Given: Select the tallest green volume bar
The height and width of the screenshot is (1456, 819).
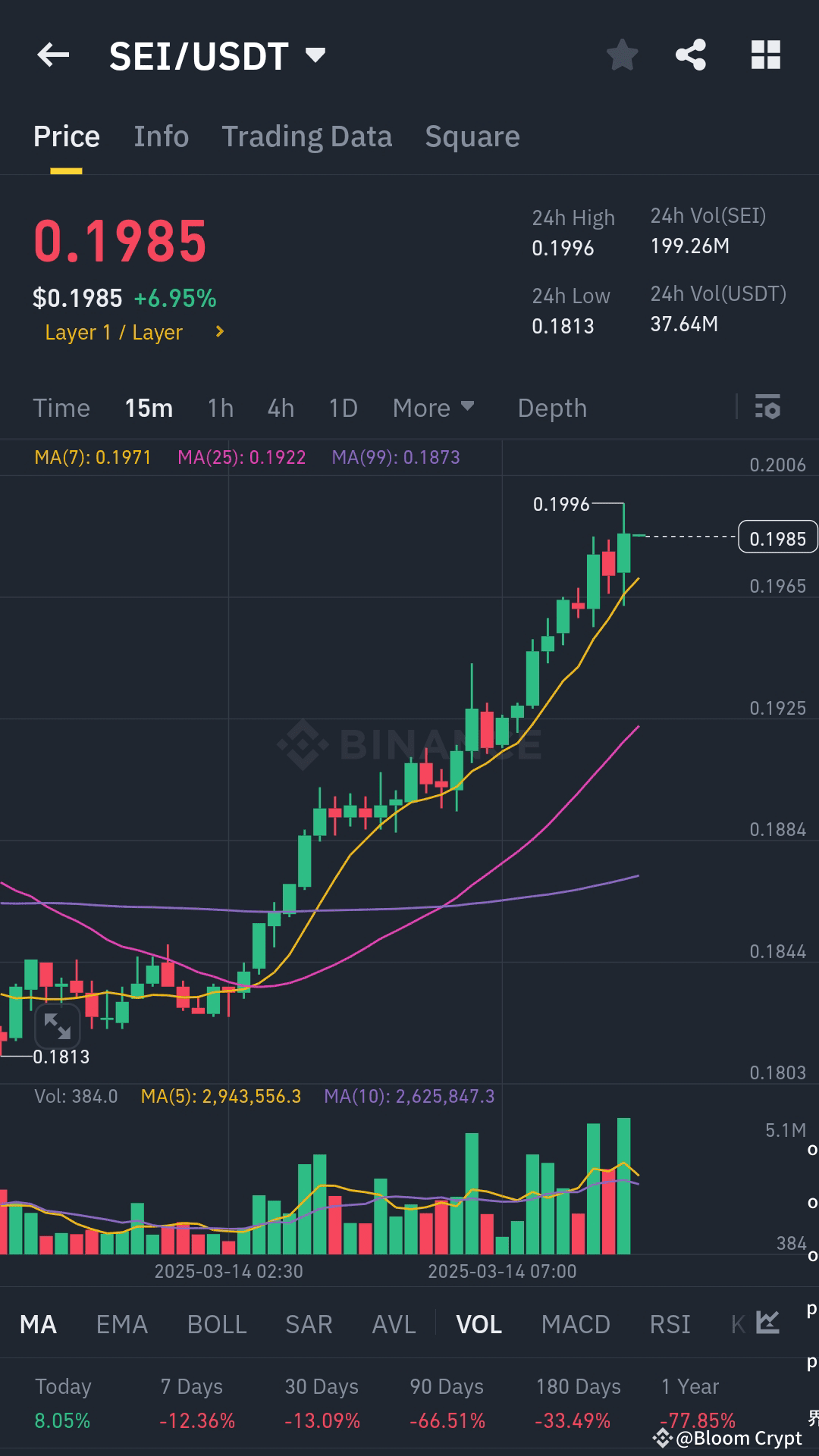Looking at the screenshot, I should pyautogui.click(x=624, y=1185).
